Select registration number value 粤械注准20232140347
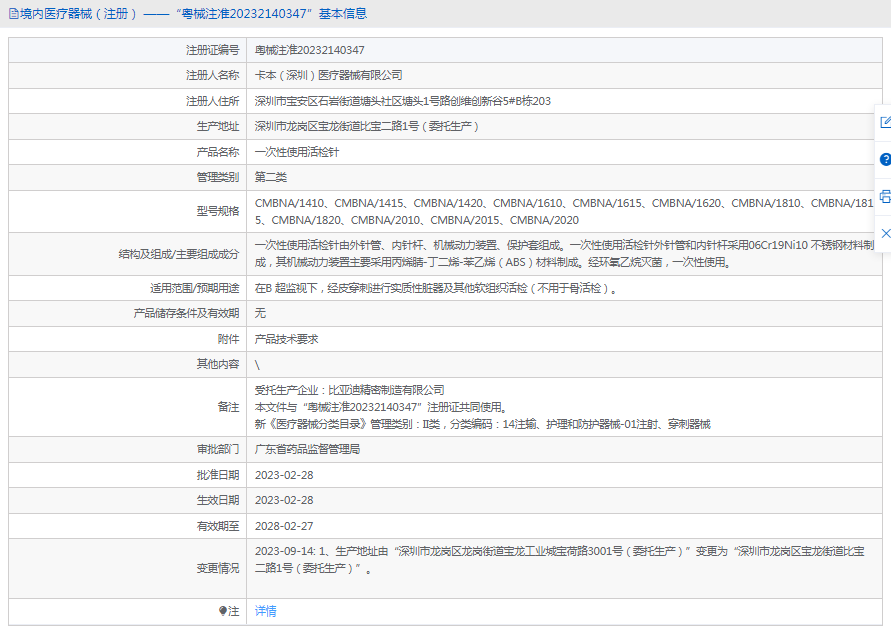891x631 pixels. (310, 50)
